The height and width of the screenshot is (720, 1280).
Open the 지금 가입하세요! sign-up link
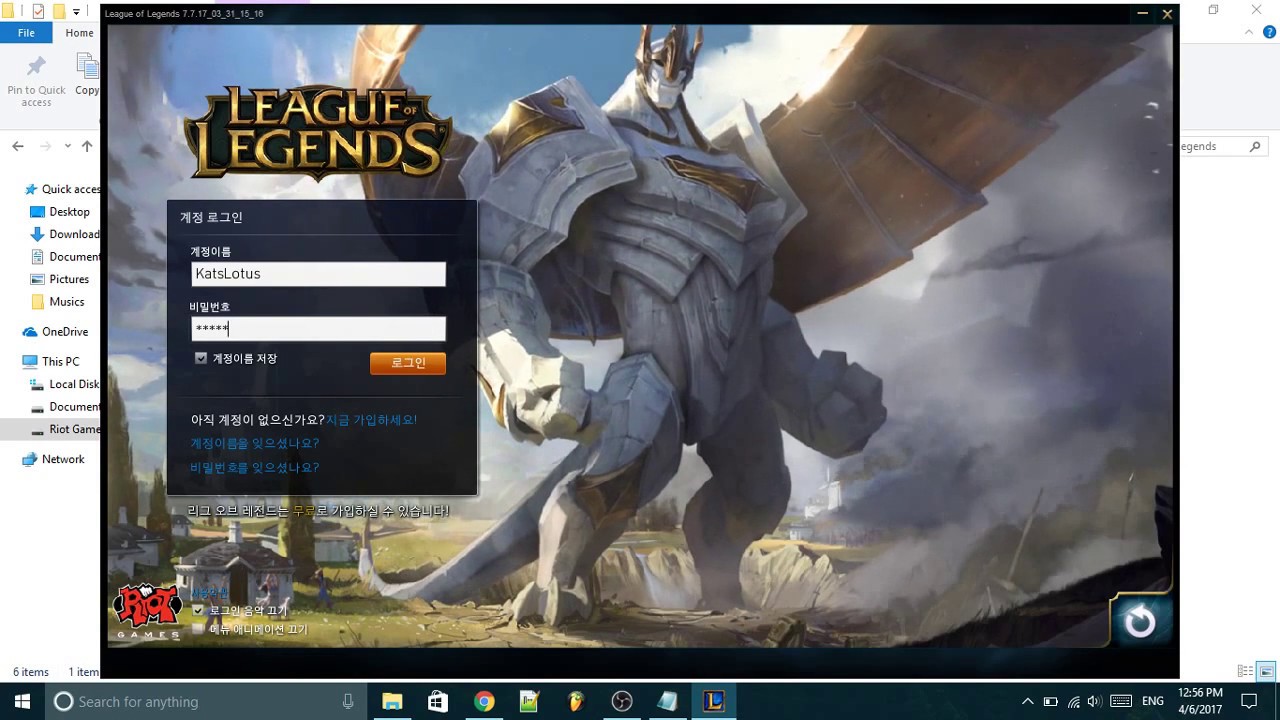click(x=371, y=420)
